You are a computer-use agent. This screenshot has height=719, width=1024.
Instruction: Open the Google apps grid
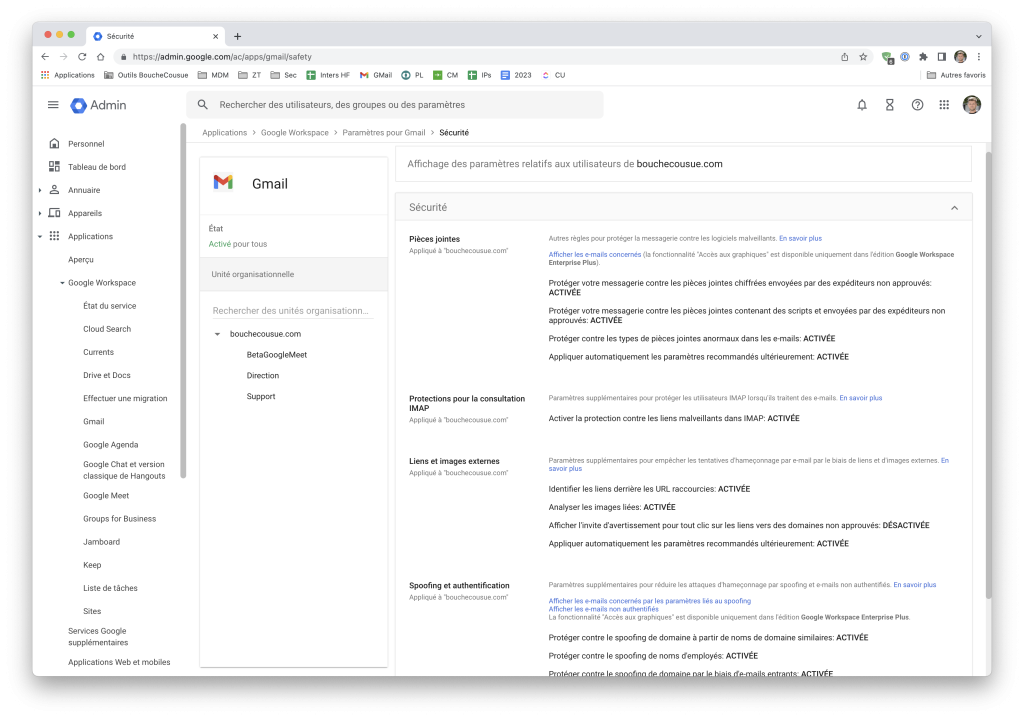944,105
